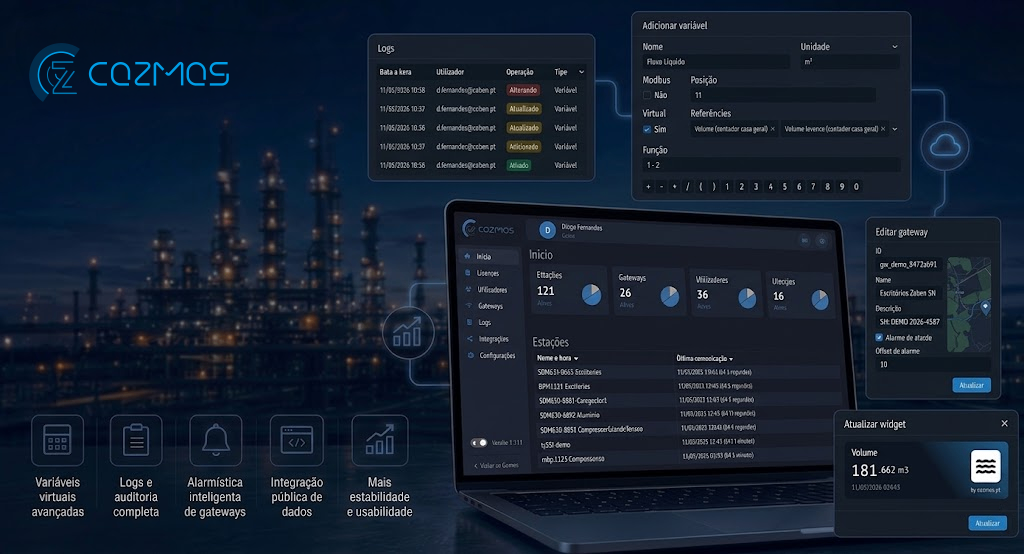Click the Alarmística inteligente bell icon
The image size is (1024, 554).
[x=216, y=440]
